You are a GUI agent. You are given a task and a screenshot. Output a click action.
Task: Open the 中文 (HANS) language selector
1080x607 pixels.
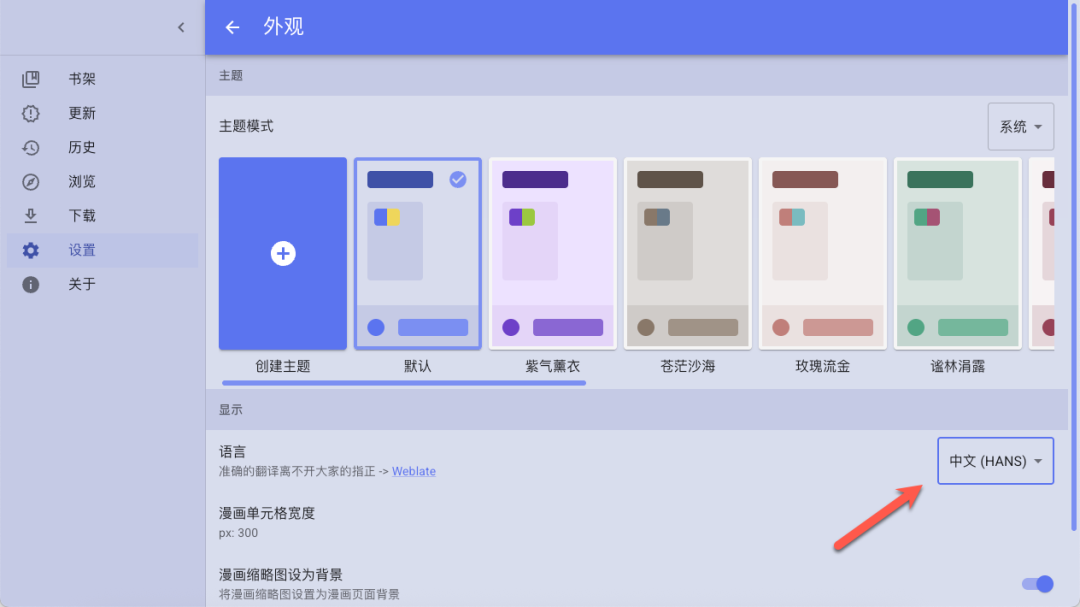click(995, 460)
